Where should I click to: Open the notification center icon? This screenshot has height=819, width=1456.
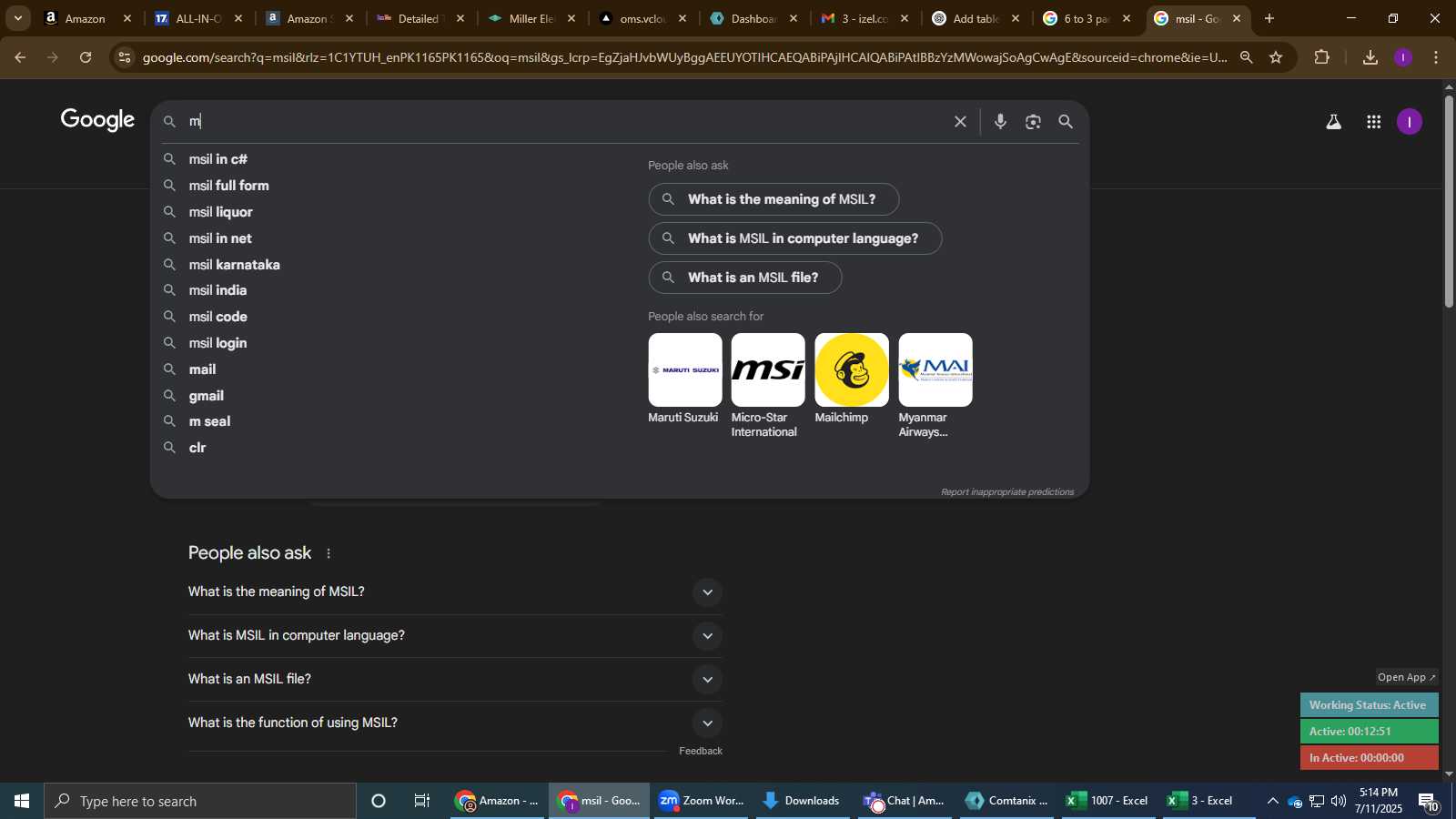point(1427,801)
